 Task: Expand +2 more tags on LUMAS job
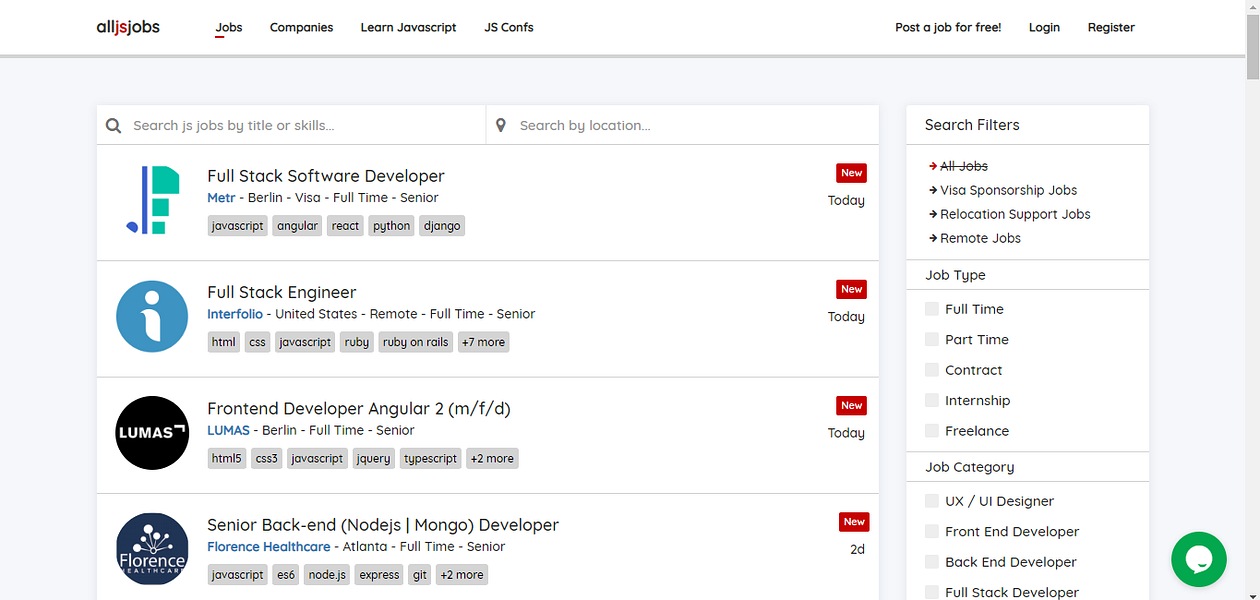492,459
